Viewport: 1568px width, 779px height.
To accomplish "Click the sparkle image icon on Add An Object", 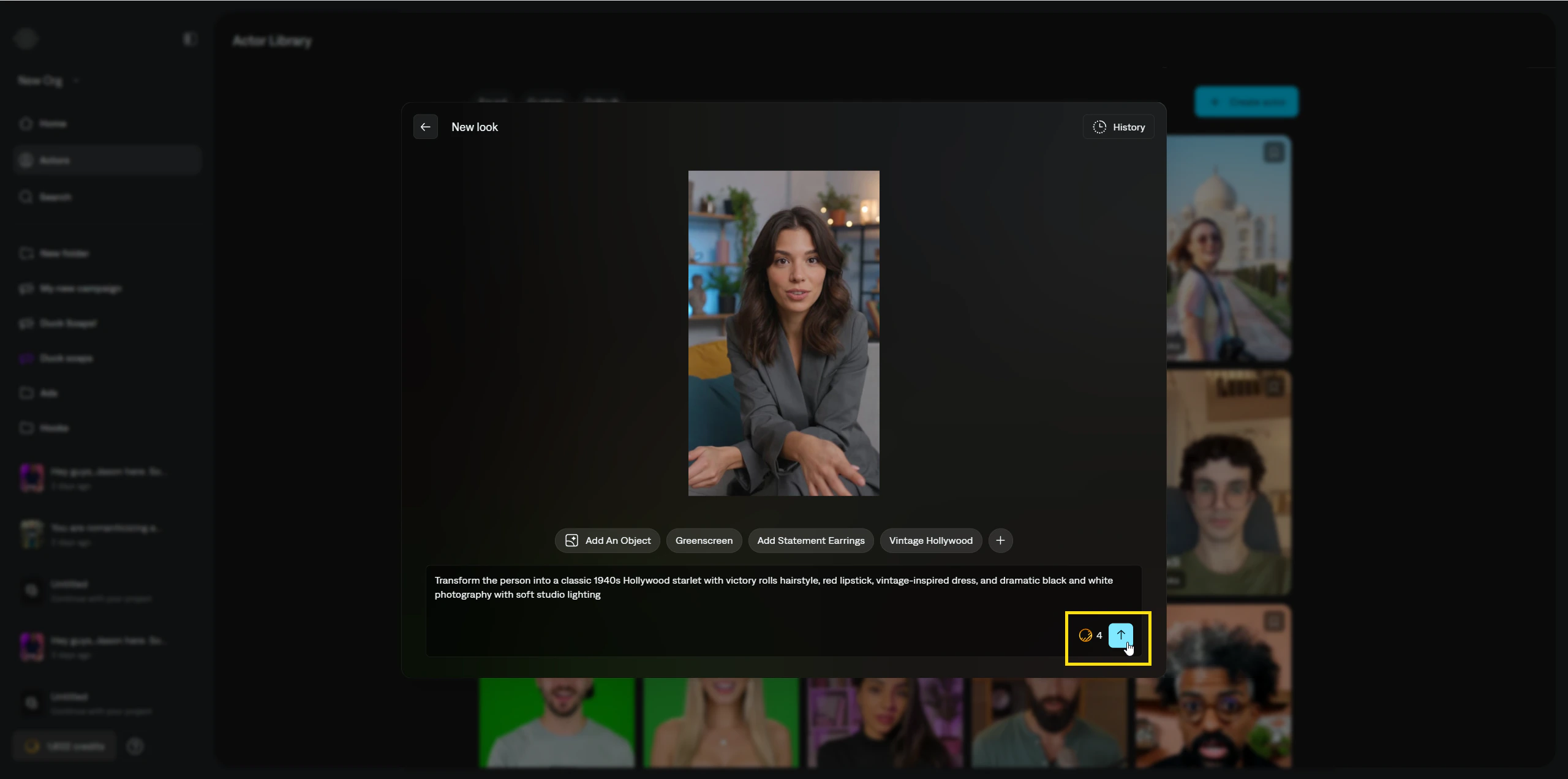I will (571, 540).
